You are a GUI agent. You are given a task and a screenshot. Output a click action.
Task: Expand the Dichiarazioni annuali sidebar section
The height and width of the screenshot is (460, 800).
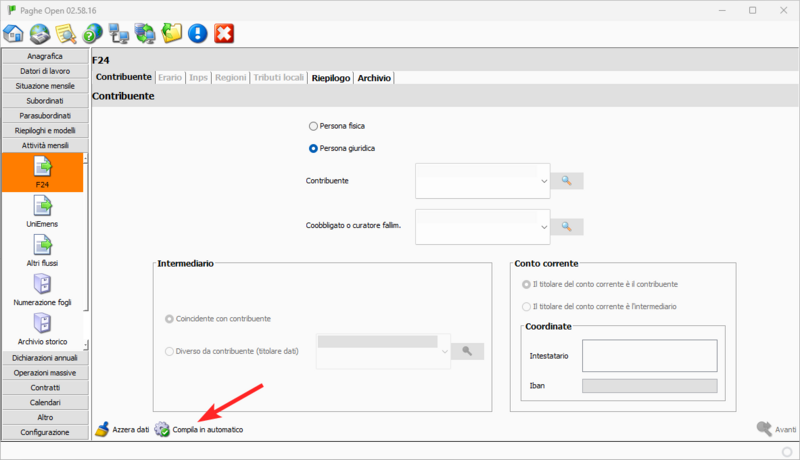(45, 358)
